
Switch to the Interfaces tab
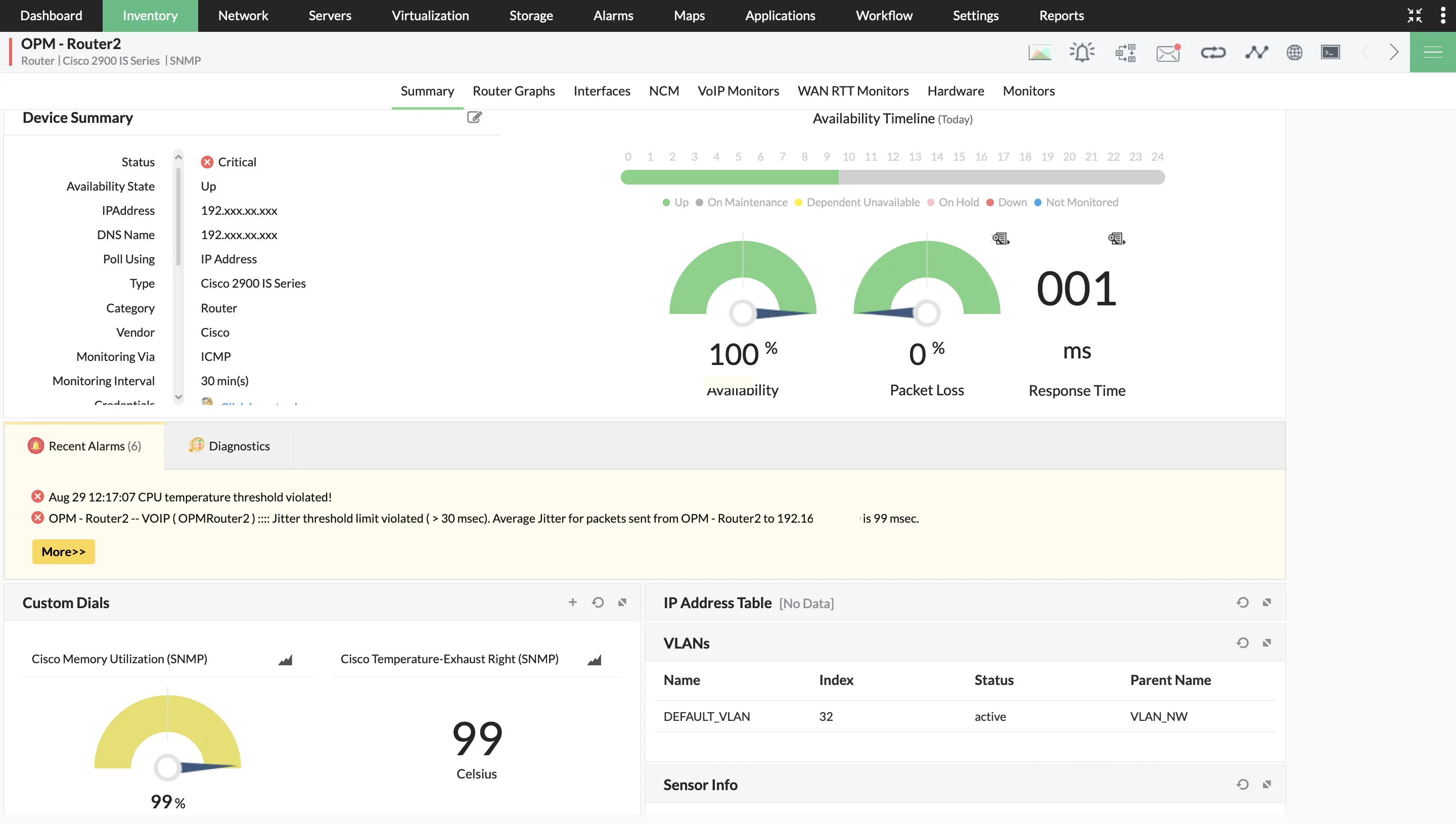602,91
